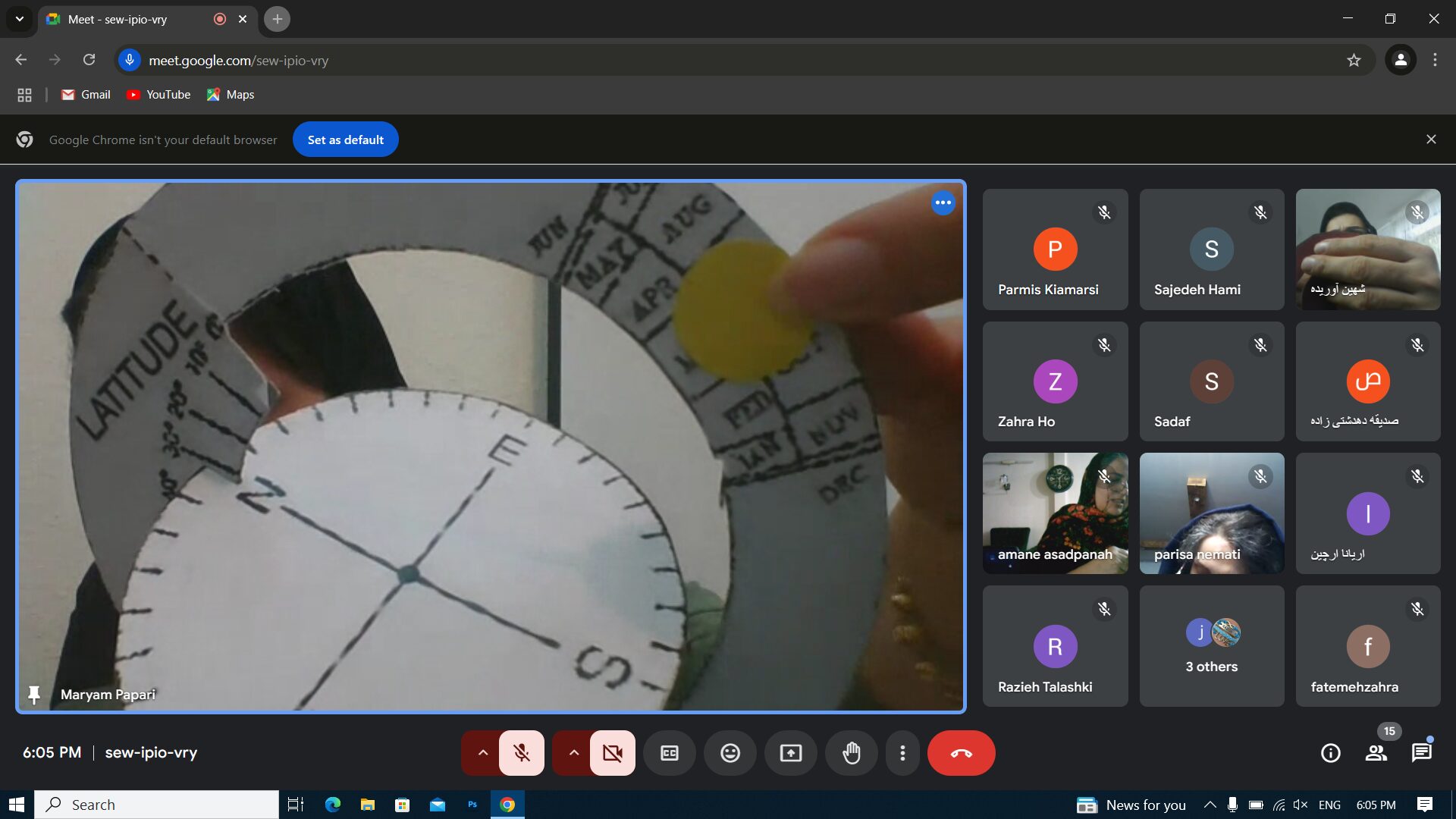Toggle the microphone mute button
Viewport: 1456px width, 819px height.
tap(522, 753)
